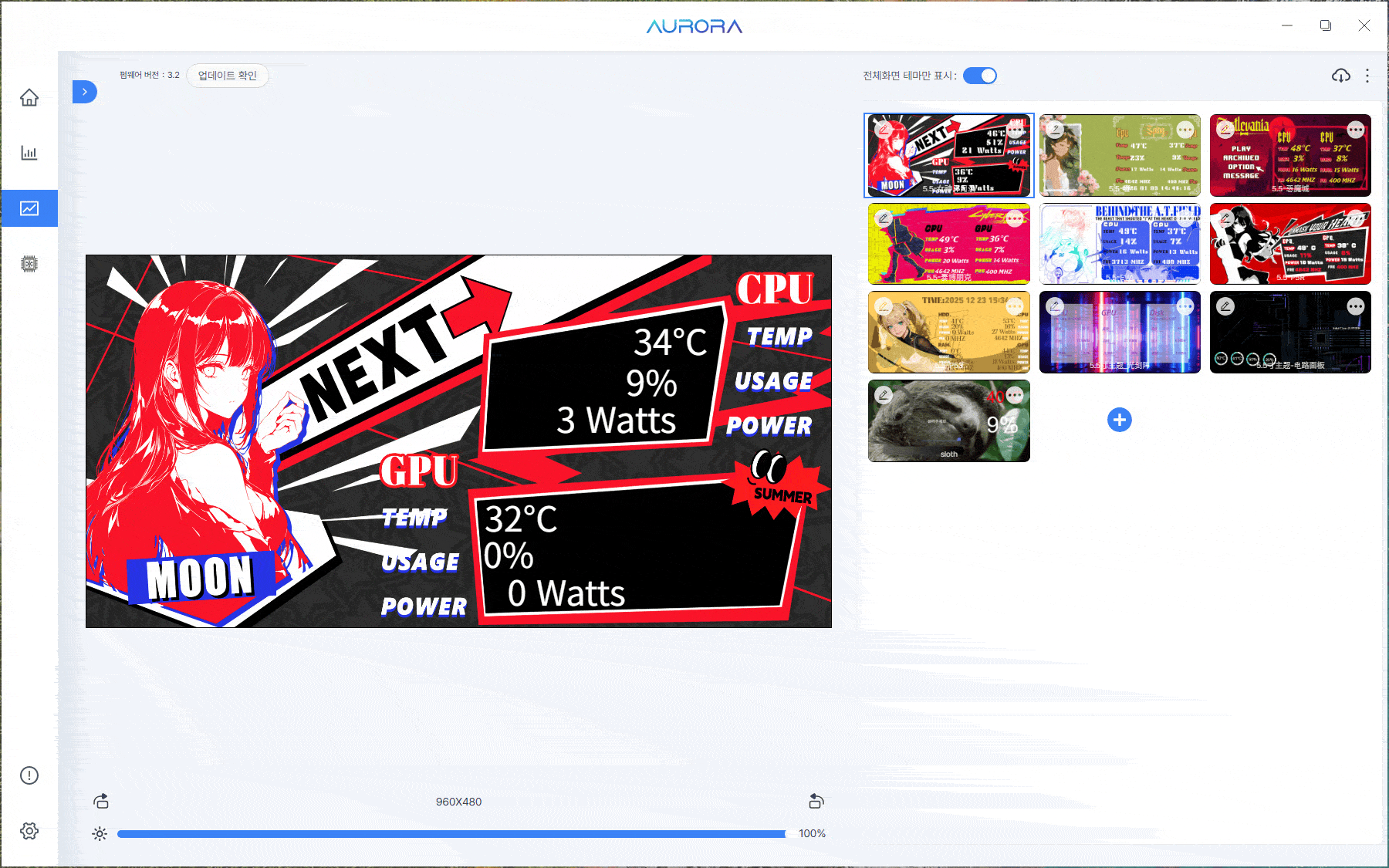Click the 펌웨어 버전 : 3.2 text
1389x868 pixels.
click(149, 75)
